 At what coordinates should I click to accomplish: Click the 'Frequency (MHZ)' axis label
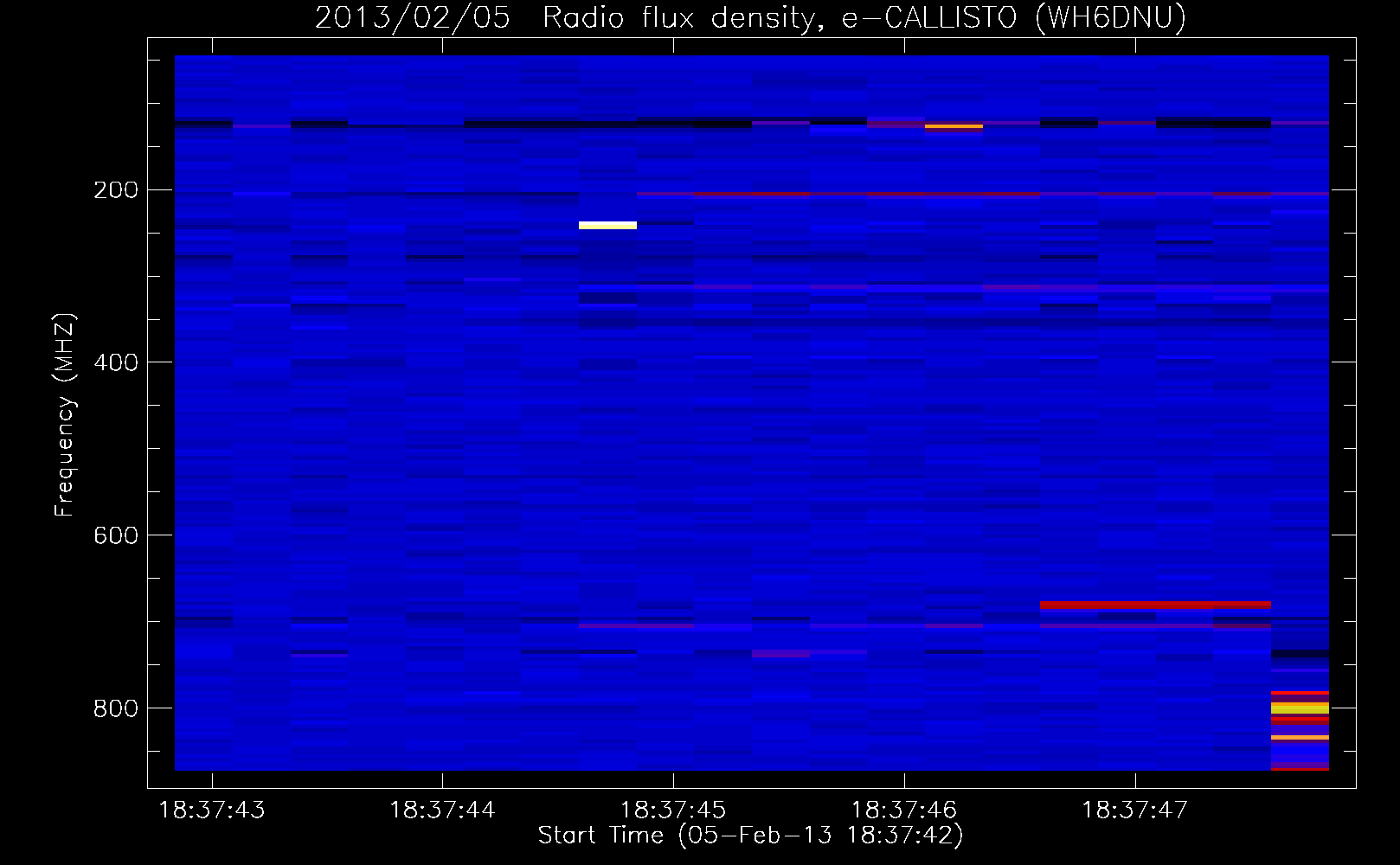pyautogui.click(x=65, y=414)
